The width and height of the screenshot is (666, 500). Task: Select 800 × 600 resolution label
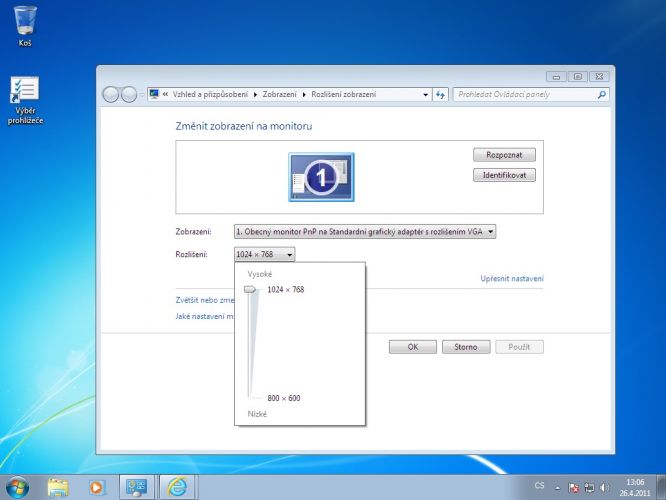tap(284, 398)
